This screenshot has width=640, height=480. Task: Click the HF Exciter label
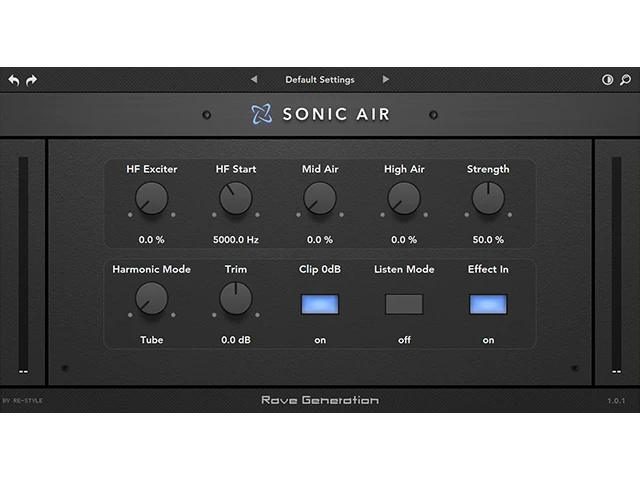pos(151,169)
